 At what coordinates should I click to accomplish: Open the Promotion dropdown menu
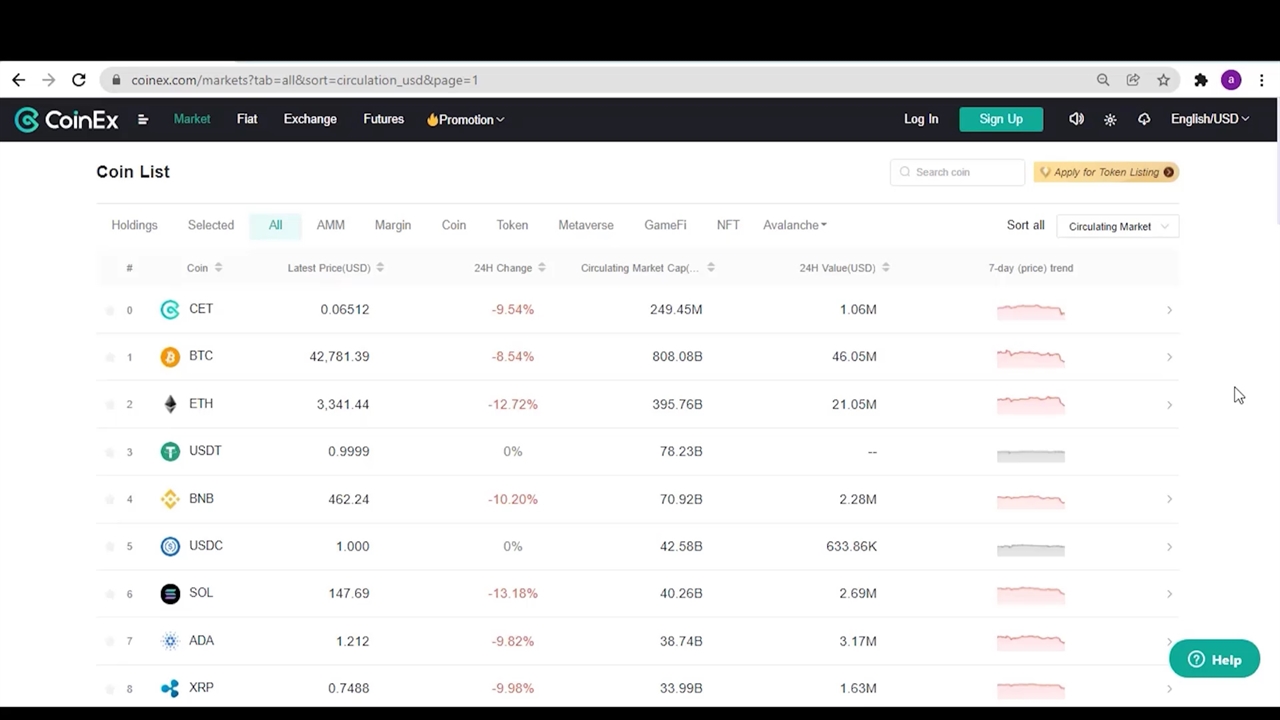465,120
